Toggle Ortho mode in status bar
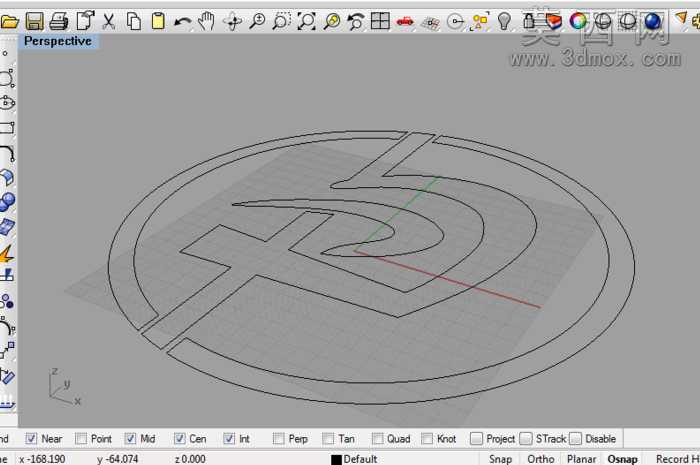The image size is (700, 465). click(541, 459)
